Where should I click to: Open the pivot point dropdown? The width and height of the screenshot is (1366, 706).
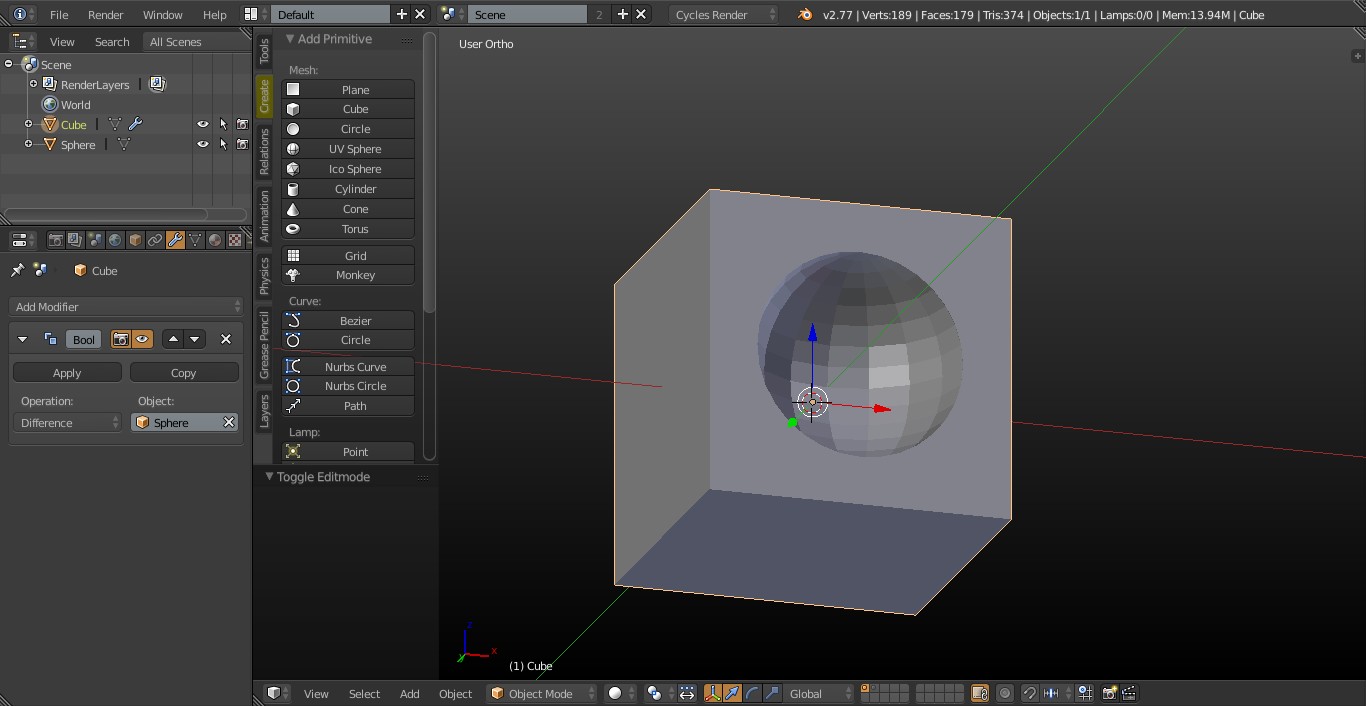(658, 693)
